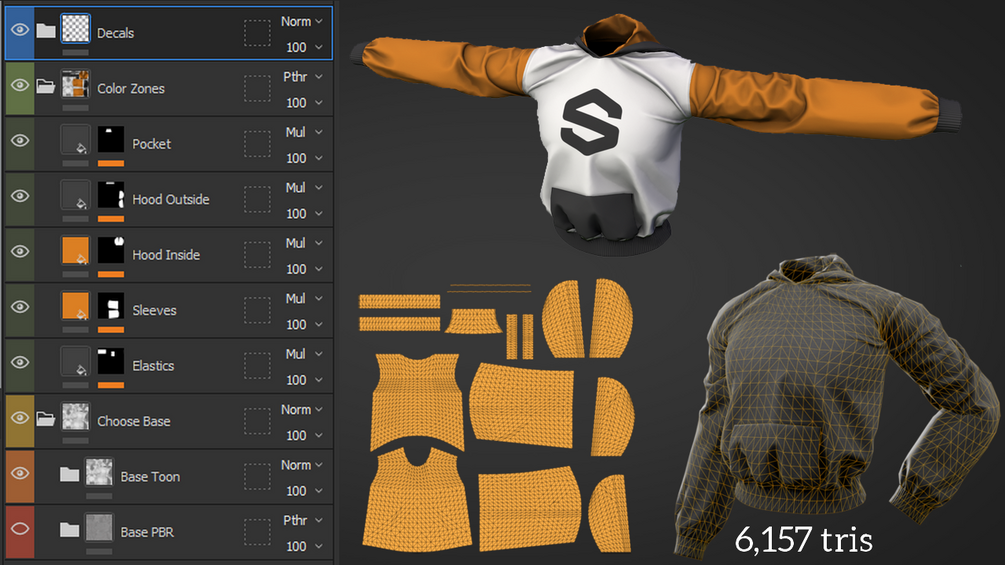This screenshot has height=565, width=1005.
Task: Click the Color Zones dashed mask placeholder
Action: (x=257, y=88)
